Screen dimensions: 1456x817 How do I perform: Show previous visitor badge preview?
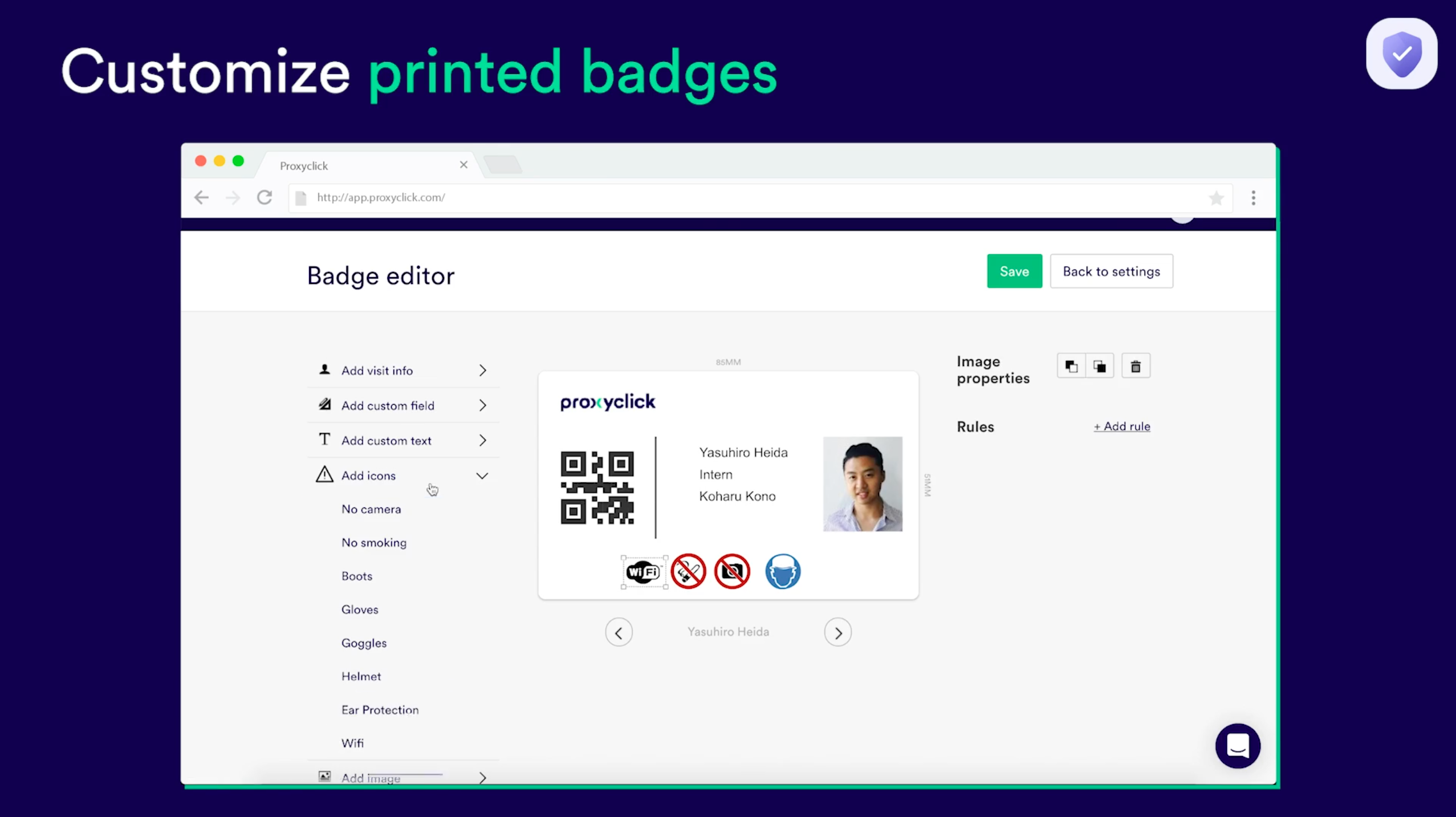(x=619, y=632)
